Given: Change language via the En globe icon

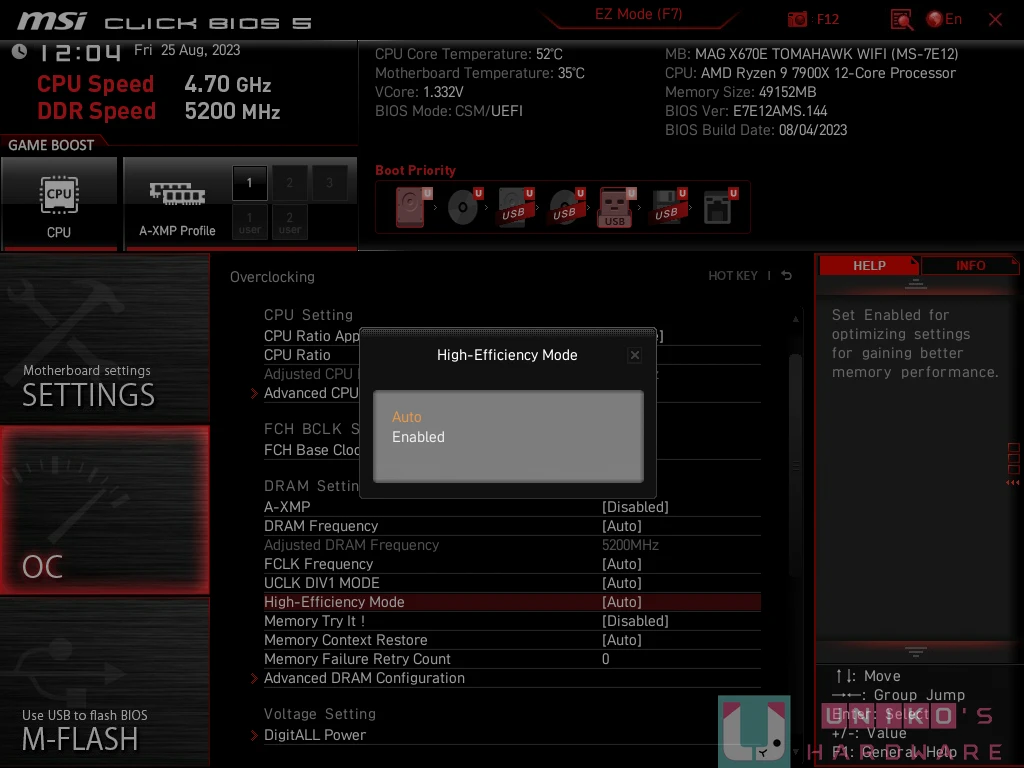Looking at the screenshot, I should coord(944,19).
